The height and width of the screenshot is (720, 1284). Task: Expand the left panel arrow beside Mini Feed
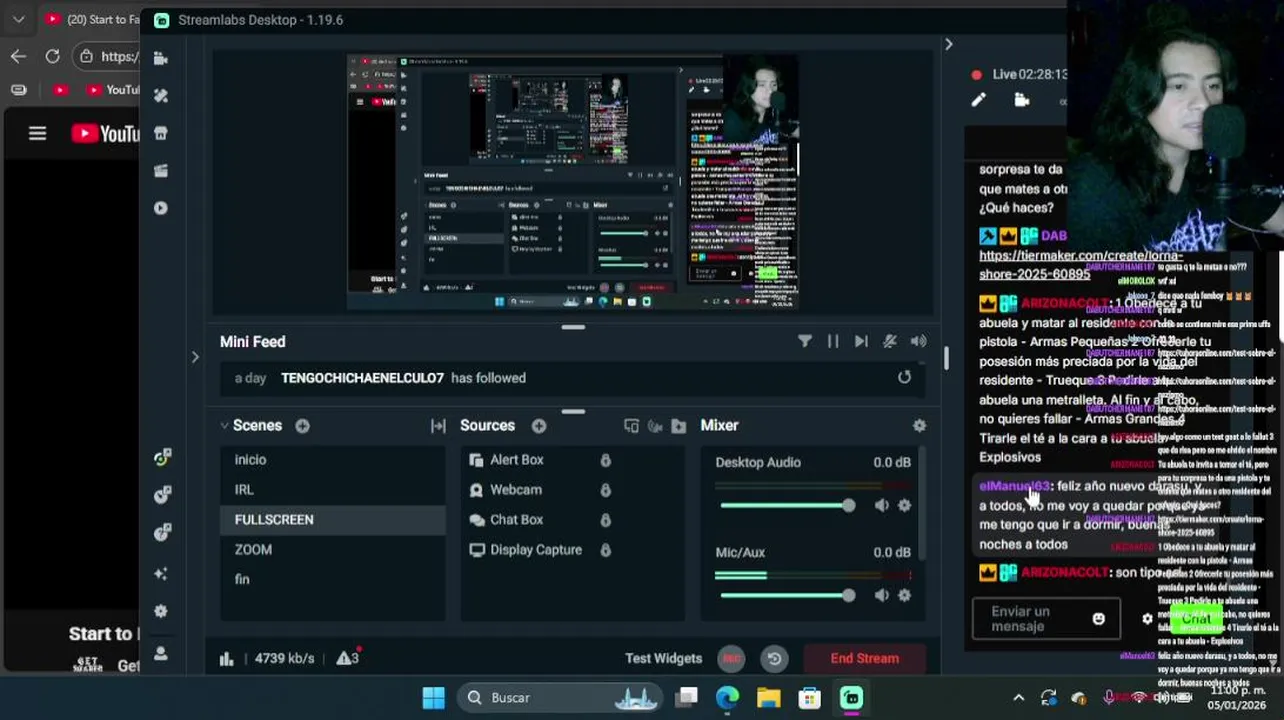tap(195, 357)
